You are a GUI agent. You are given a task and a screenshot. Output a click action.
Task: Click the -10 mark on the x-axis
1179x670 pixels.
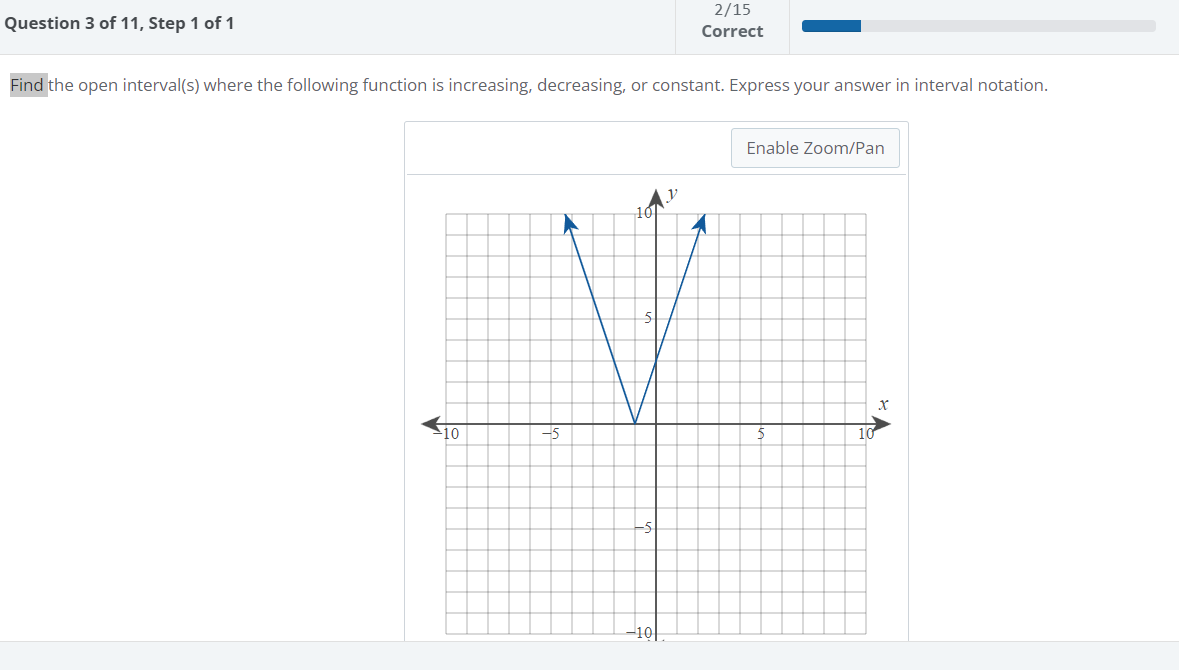coord(445,433)
